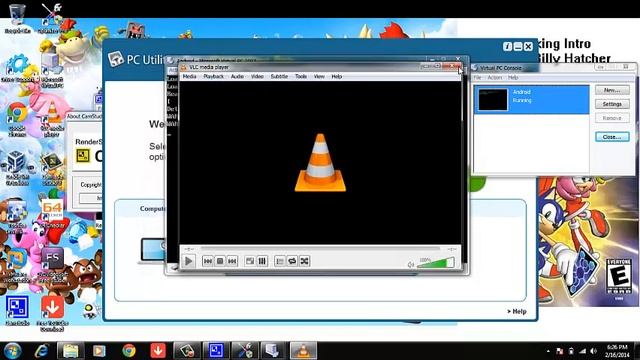640x360 pixels.
Task: Open the VLC View menu
Action: 319,76
